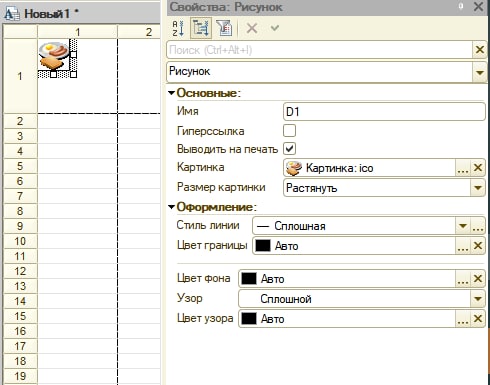The image size is (490, 385).
Task: Click the Новый1 document icon
Action: [x=12, y=13]
